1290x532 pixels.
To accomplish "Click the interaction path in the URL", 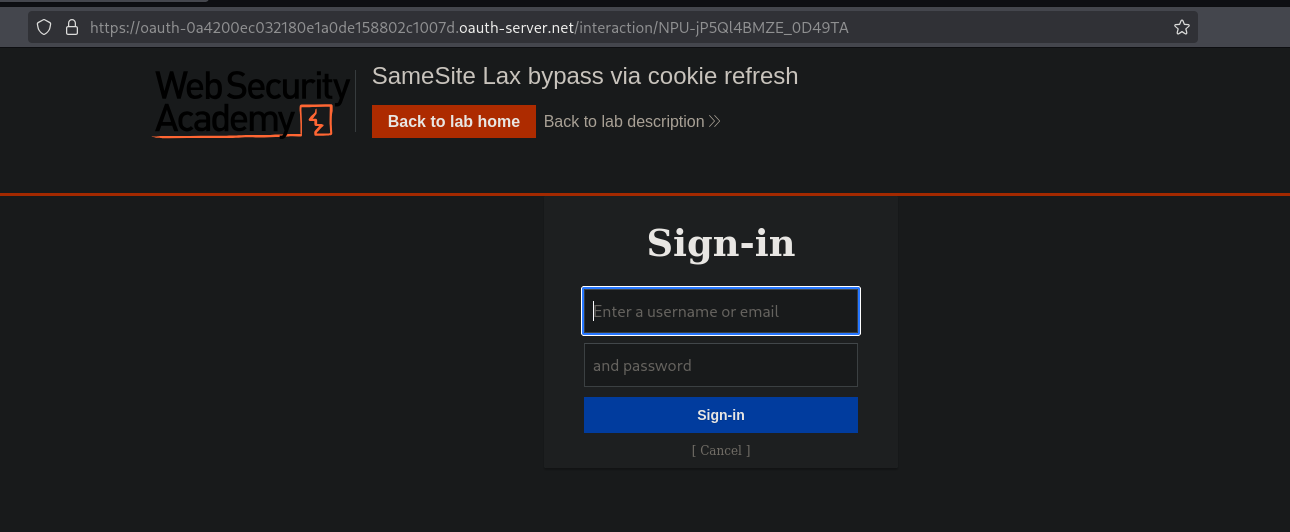I will point(712,28).
